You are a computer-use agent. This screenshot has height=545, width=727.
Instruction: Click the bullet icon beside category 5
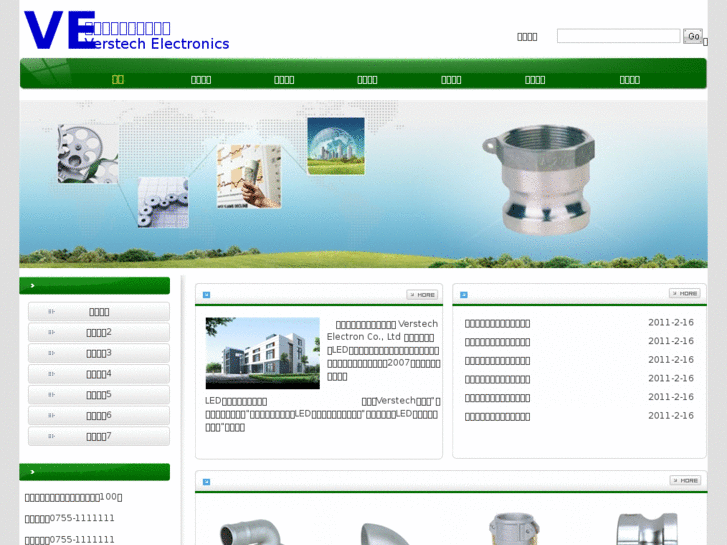point(51,395)
